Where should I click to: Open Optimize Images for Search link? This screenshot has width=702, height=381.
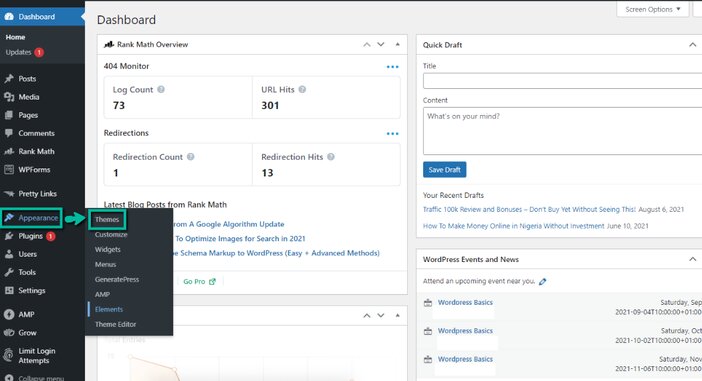tap(240, 239)
